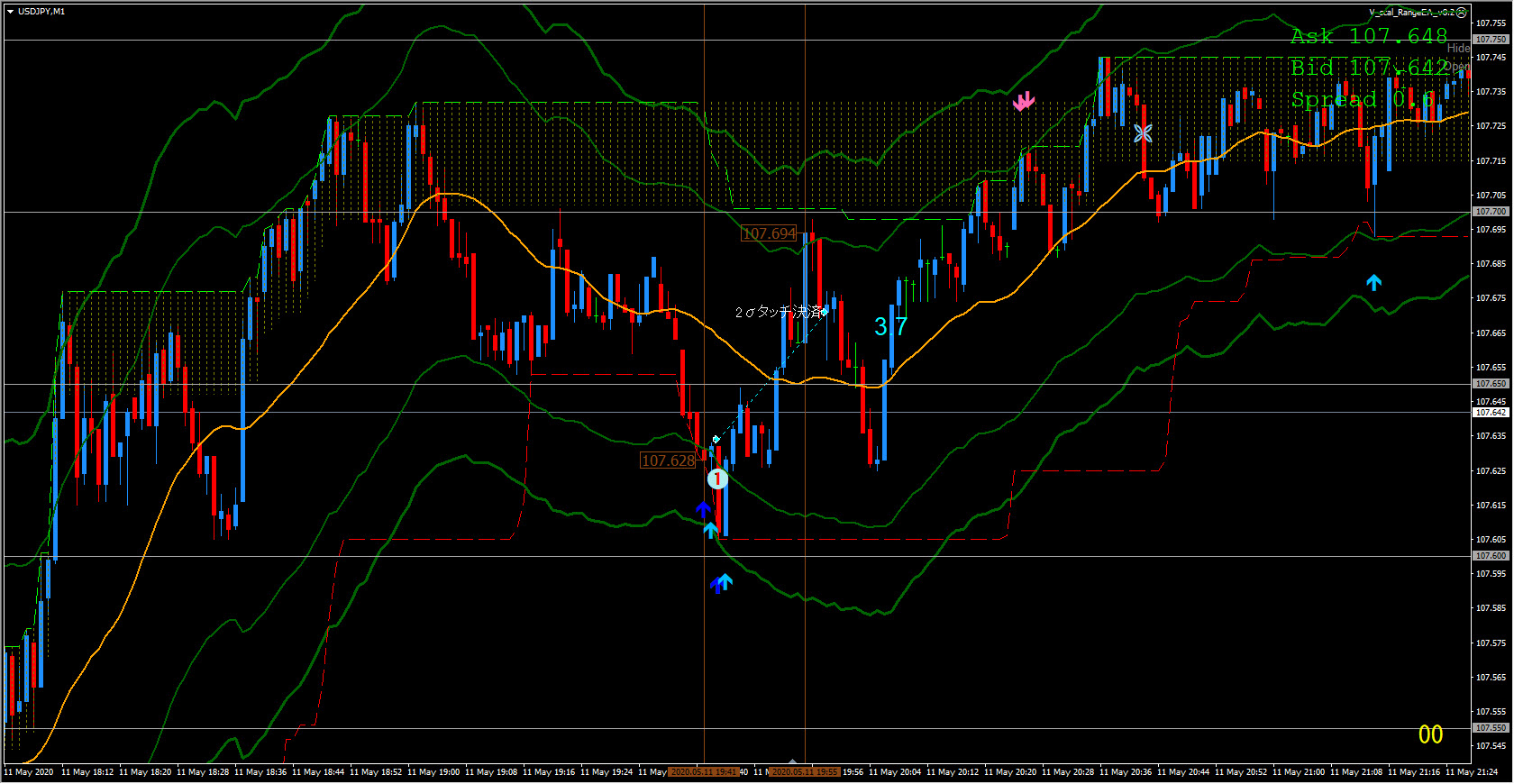Select the blue up arrow above 107.605 line
1514x784 pixels.
[704, 509]
